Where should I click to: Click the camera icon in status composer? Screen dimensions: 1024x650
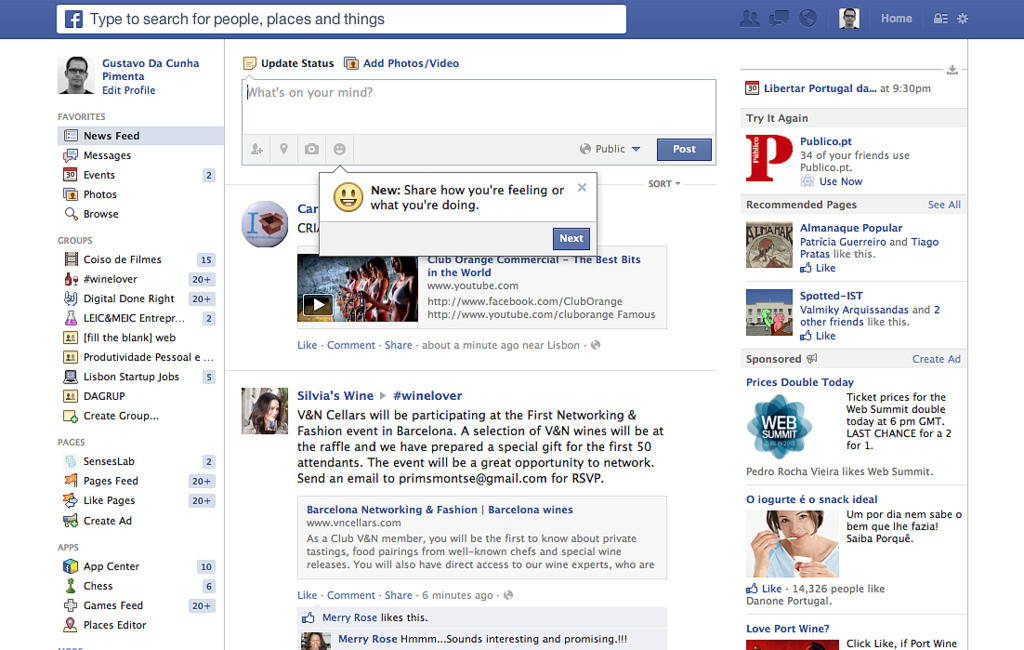312,149
